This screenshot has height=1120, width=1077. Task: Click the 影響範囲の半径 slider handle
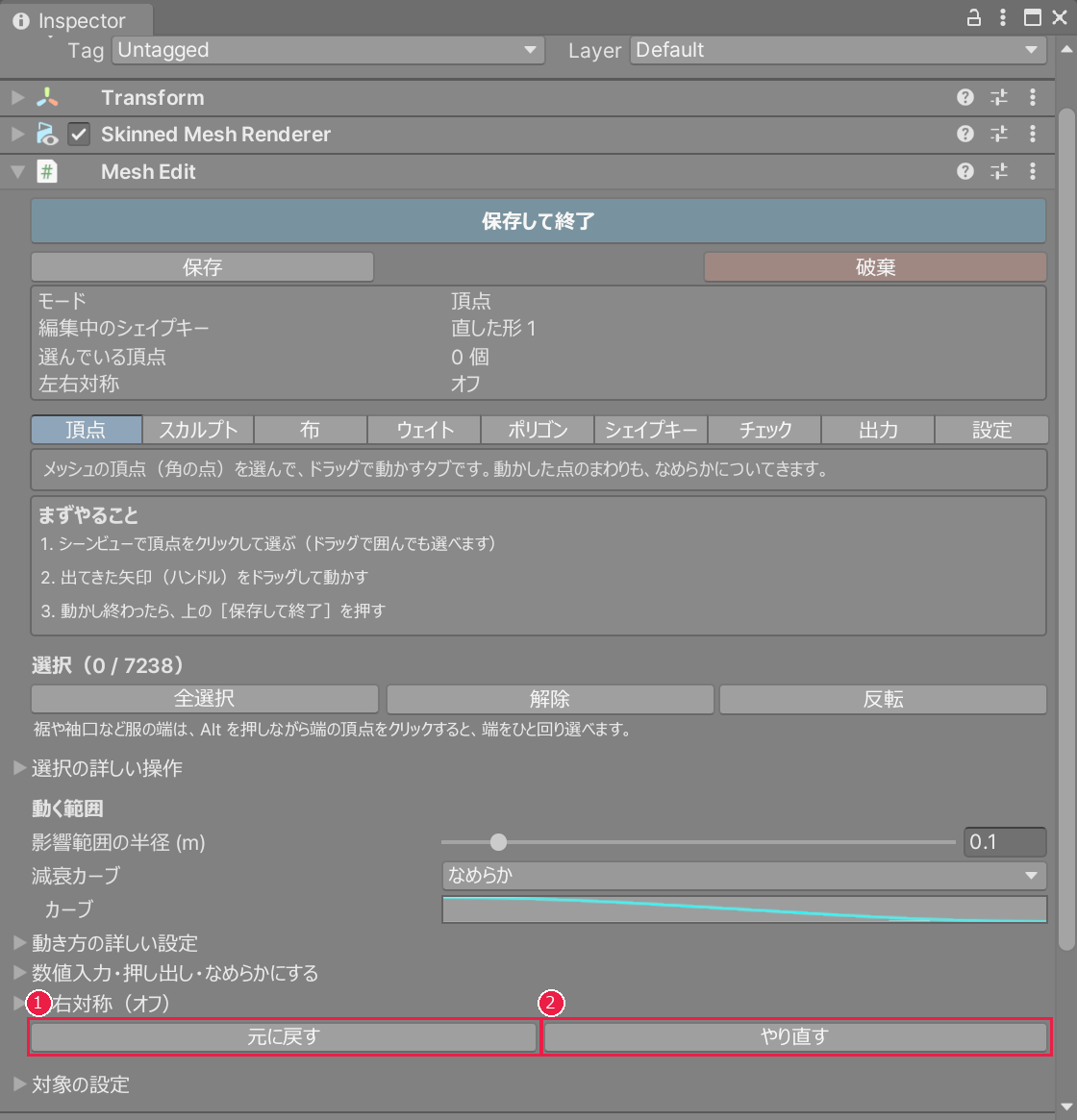click(499, 842)
